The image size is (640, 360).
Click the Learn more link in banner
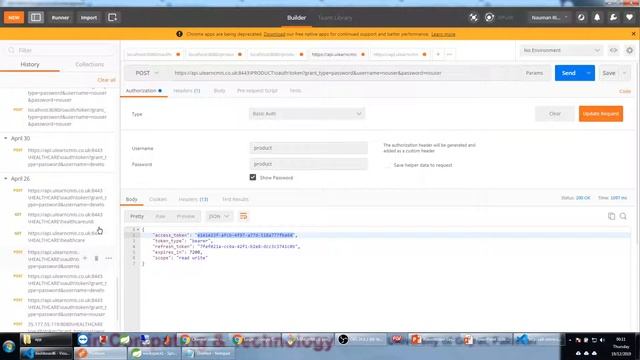(x=443, y=34)
